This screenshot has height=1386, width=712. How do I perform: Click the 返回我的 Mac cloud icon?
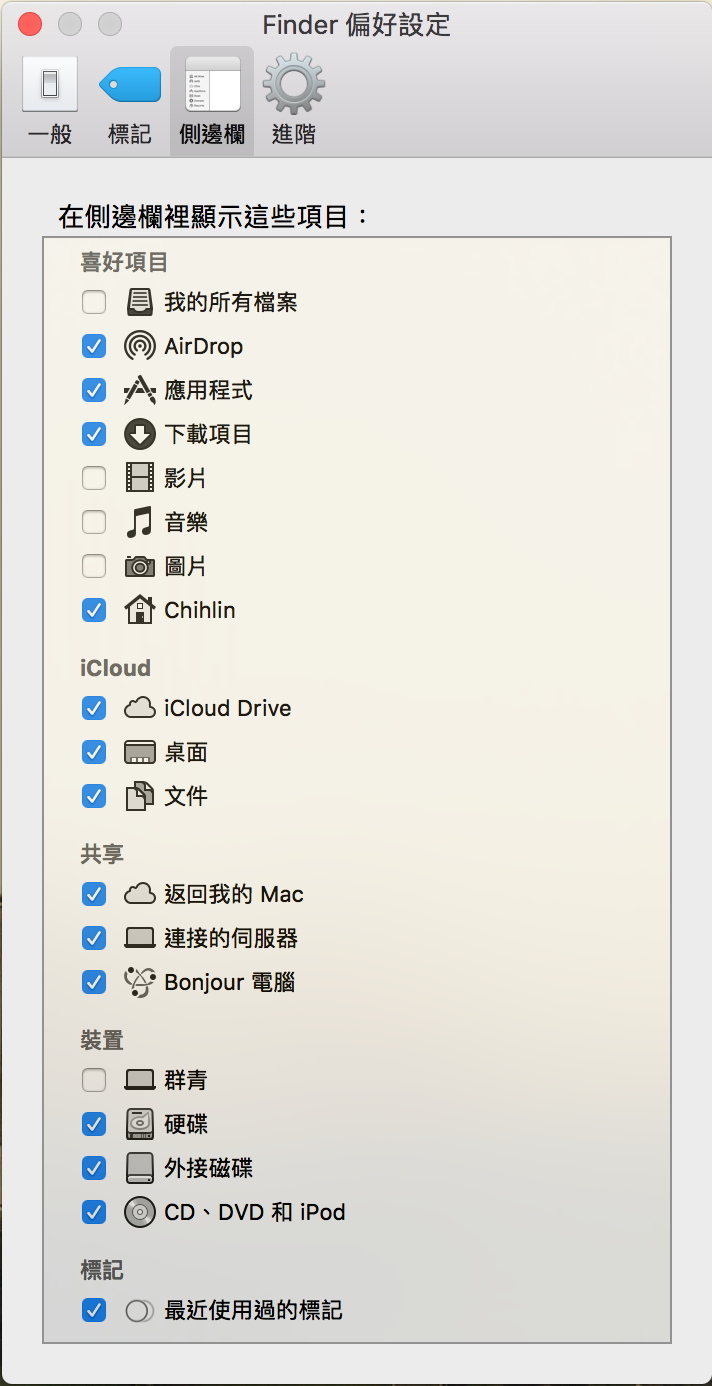pyautogui.click(x=140, y=894)
